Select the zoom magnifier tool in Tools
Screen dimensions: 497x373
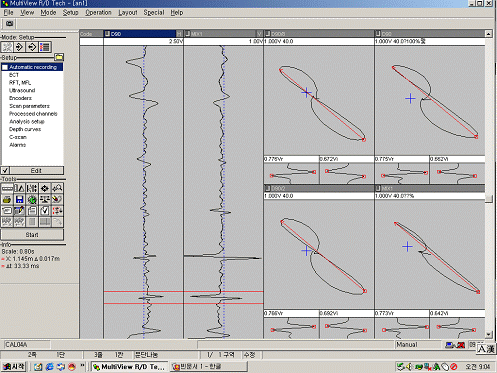pyautogui.click(x=57, y=188)
